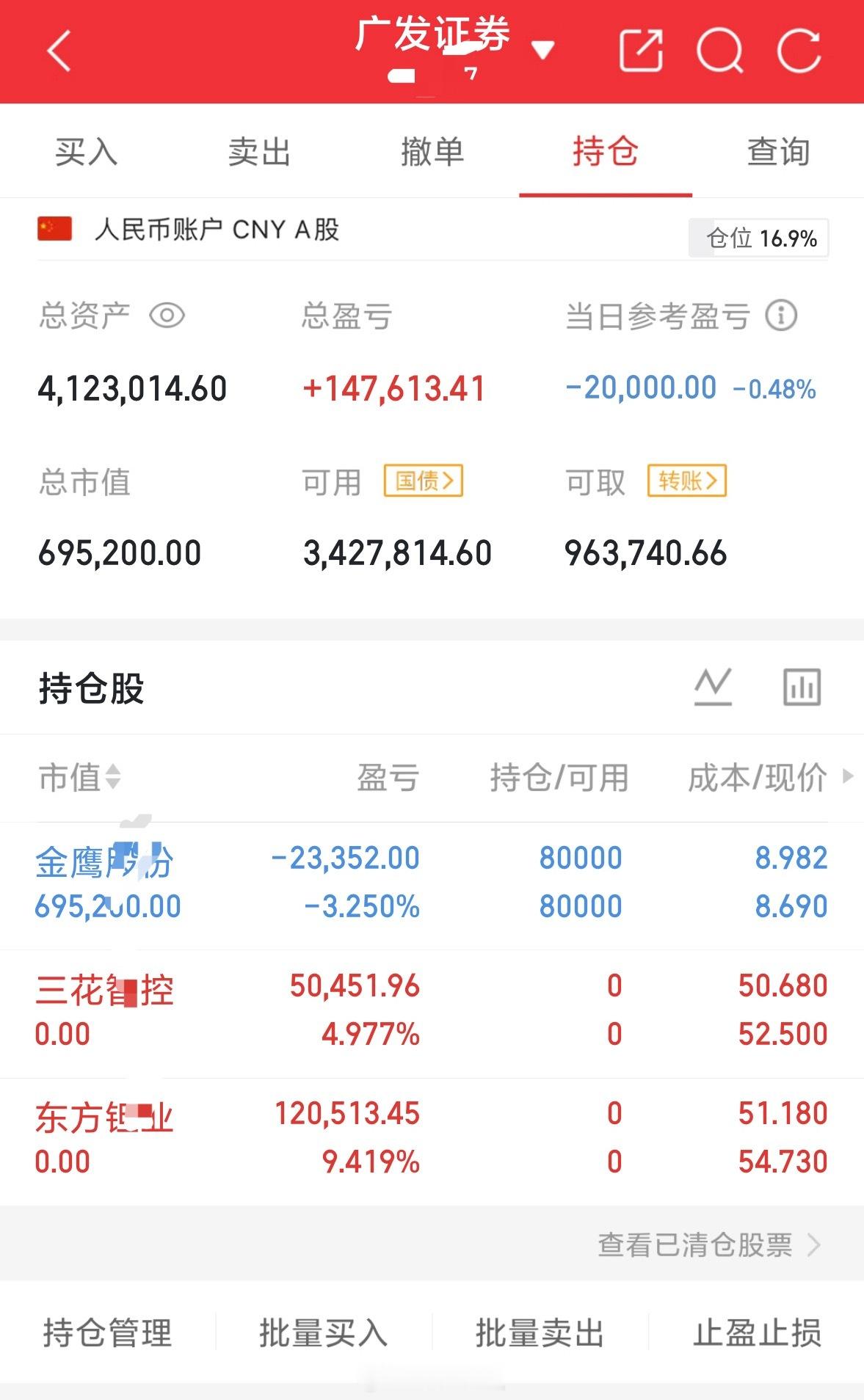Tap the profit value 50,451.96
The image size is (864, 1400).
[x=355, y=985]
